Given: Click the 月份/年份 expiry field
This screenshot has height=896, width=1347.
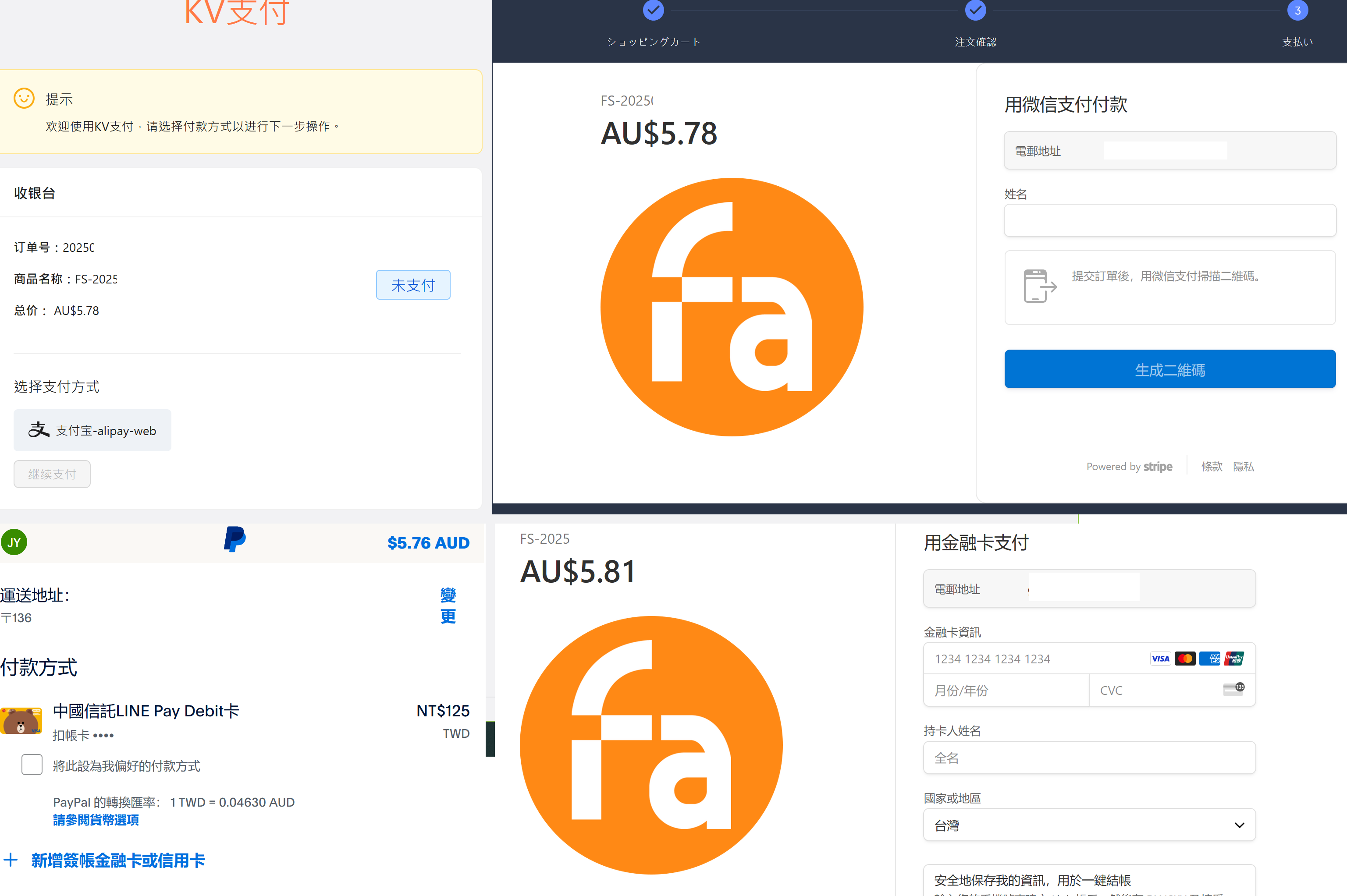Looking at the screenshot, I should (x=1006, y=690).
